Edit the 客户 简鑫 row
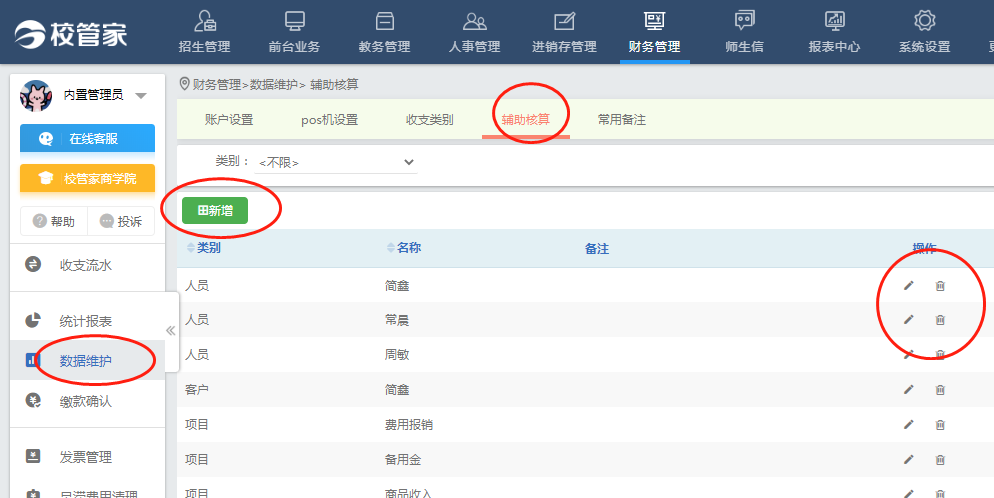Screen dimensions: 994x498 click(x=908, y=389)
